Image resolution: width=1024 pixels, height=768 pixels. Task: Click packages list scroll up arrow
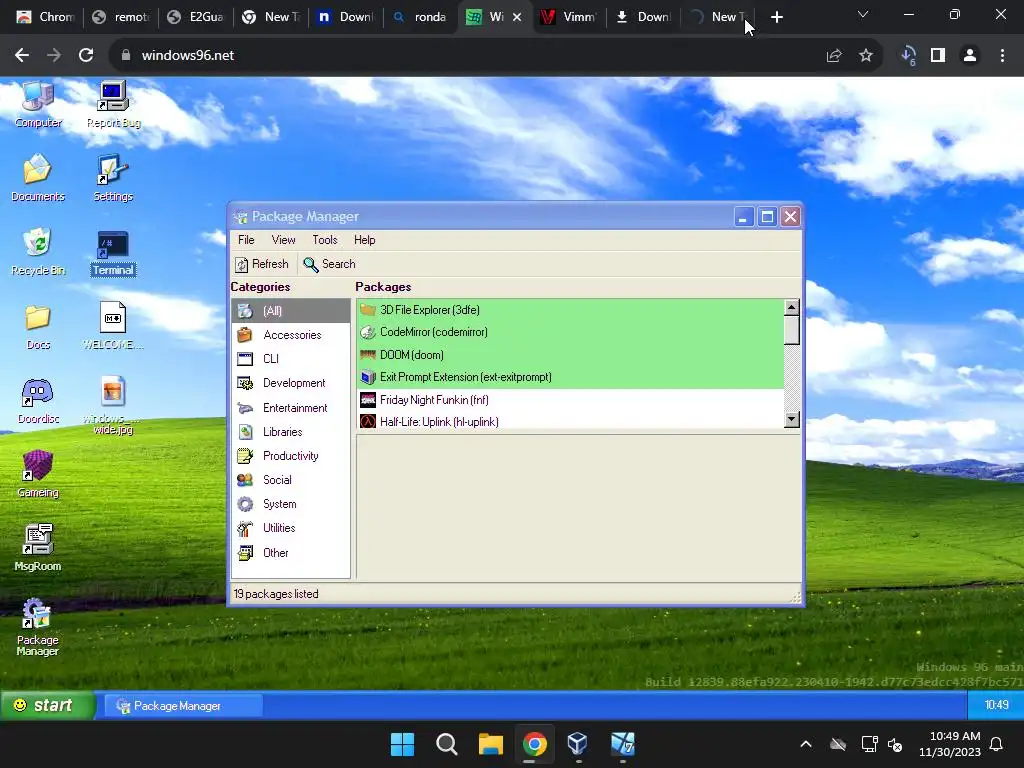point(792,307)
